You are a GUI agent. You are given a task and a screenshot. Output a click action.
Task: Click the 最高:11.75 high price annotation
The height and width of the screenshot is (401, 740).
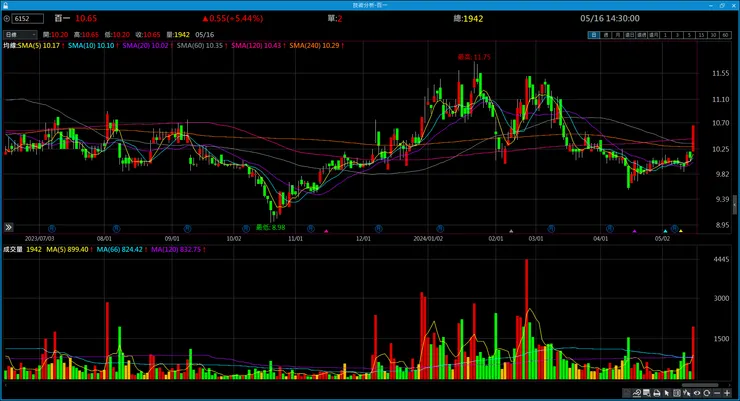tap(474, 57)
